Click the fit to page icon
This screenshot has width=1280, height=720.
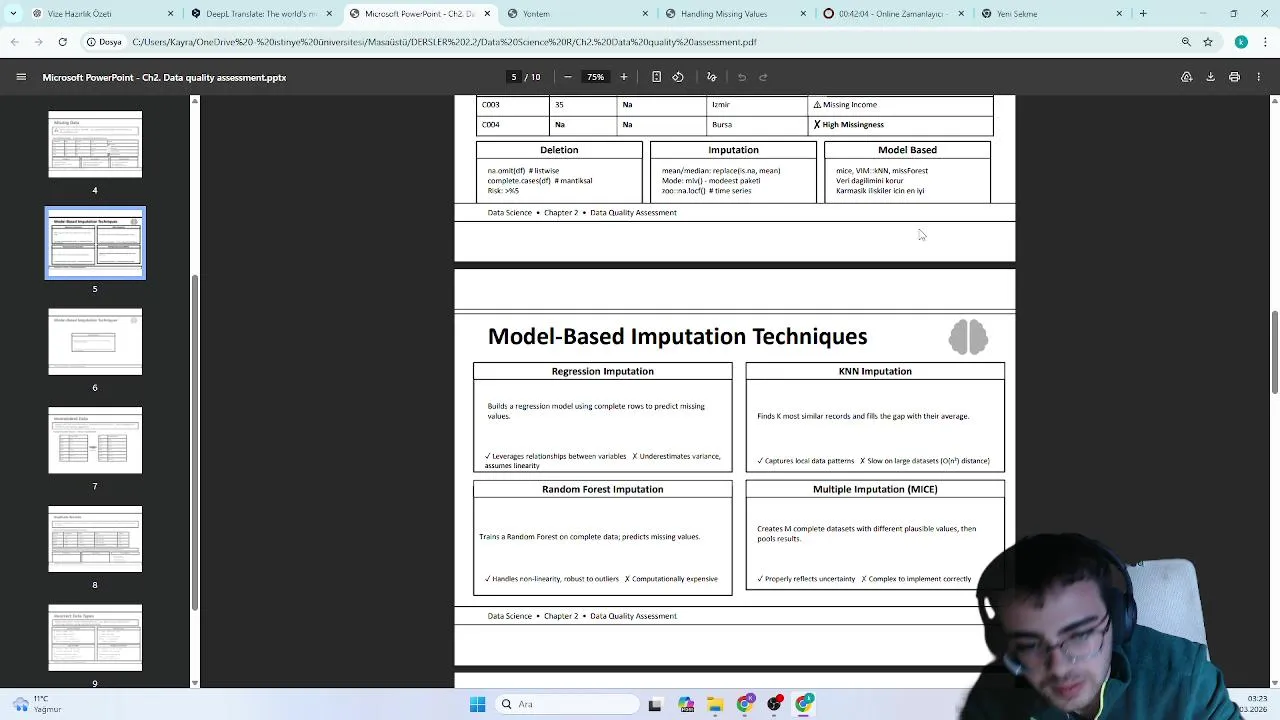click(656, 77)
